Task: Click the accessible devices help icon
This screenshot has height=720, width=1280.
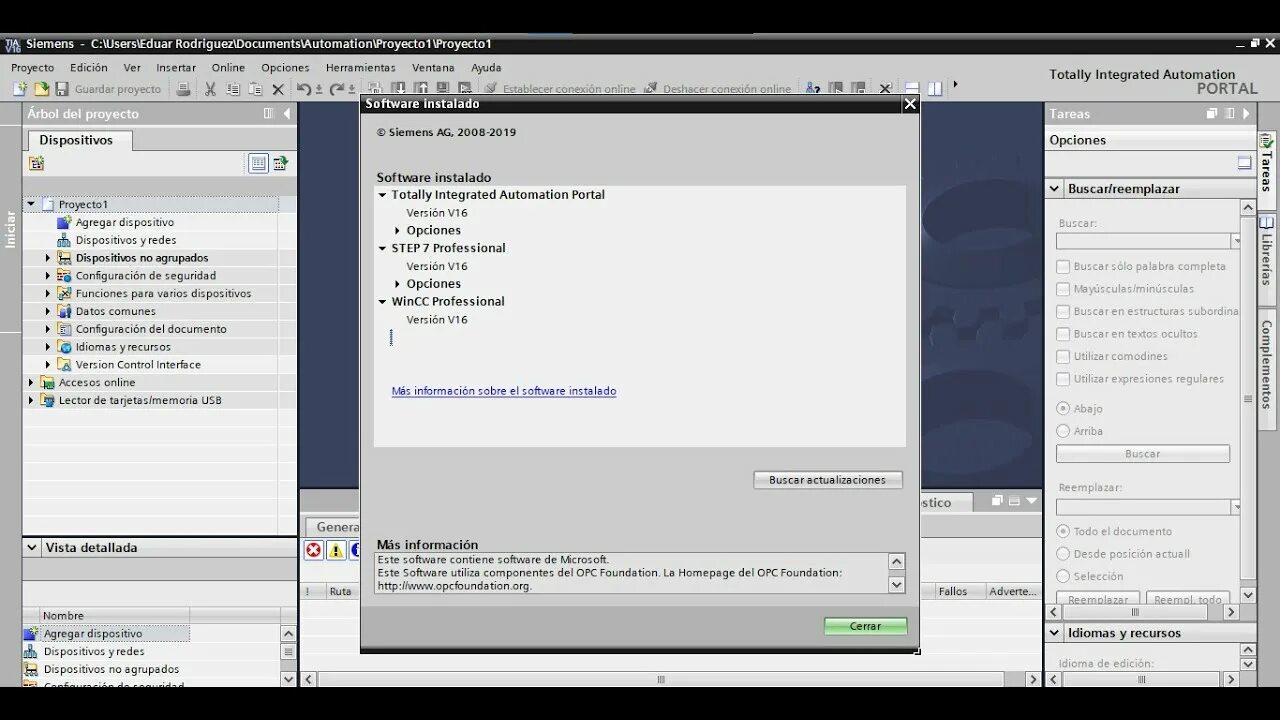Action: [x=813, y=89]
